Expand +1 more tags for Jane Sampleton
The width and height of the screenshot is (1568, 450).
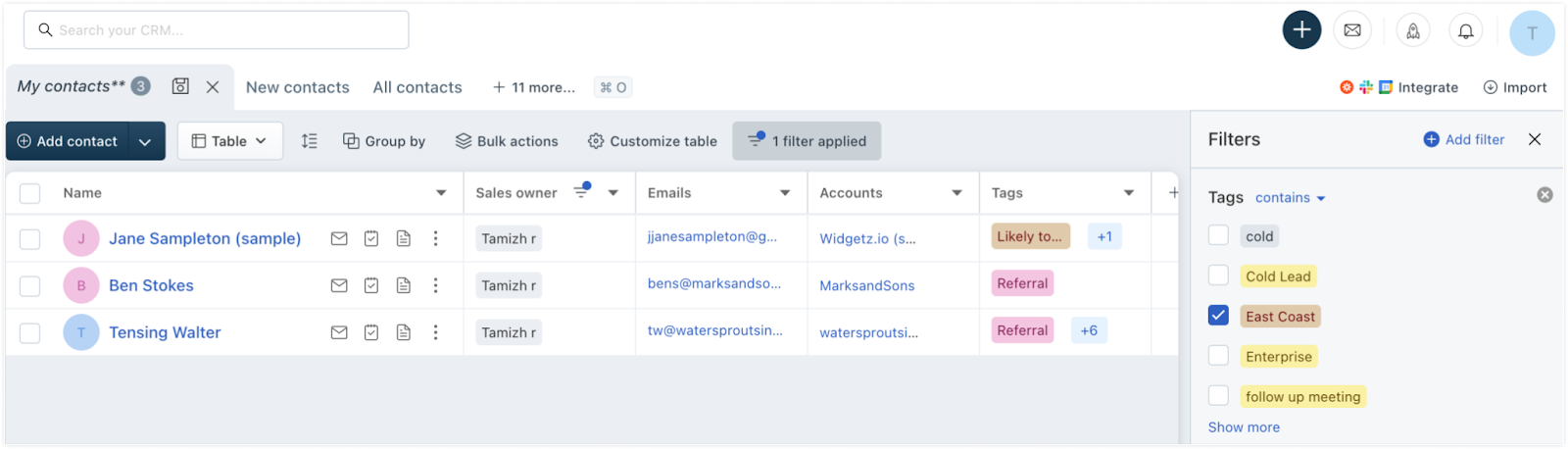[1104, 236]
